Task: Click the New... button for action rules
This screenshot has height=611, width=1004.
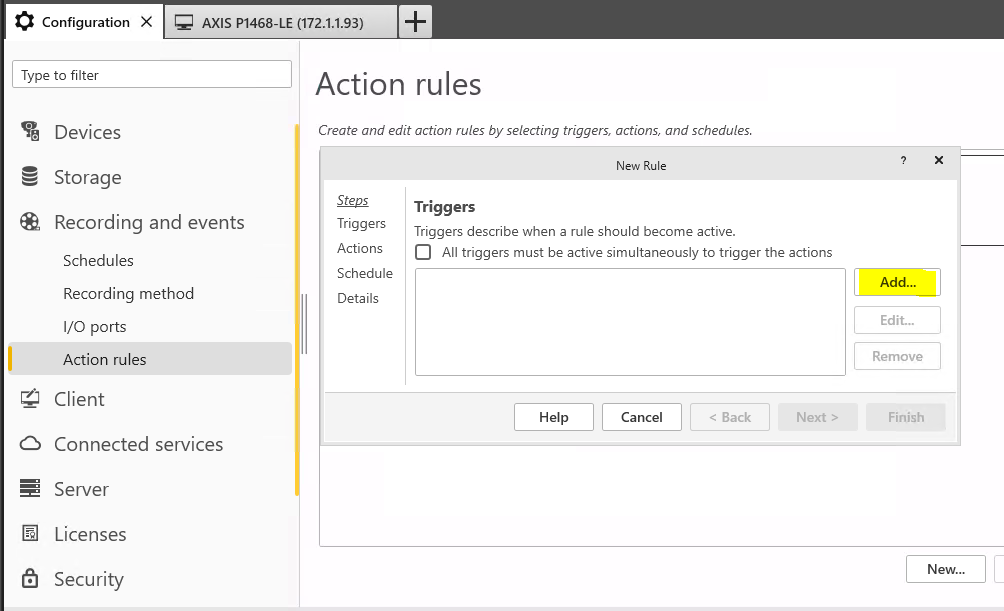Action: pyautogui.click(x=946, y=569)
